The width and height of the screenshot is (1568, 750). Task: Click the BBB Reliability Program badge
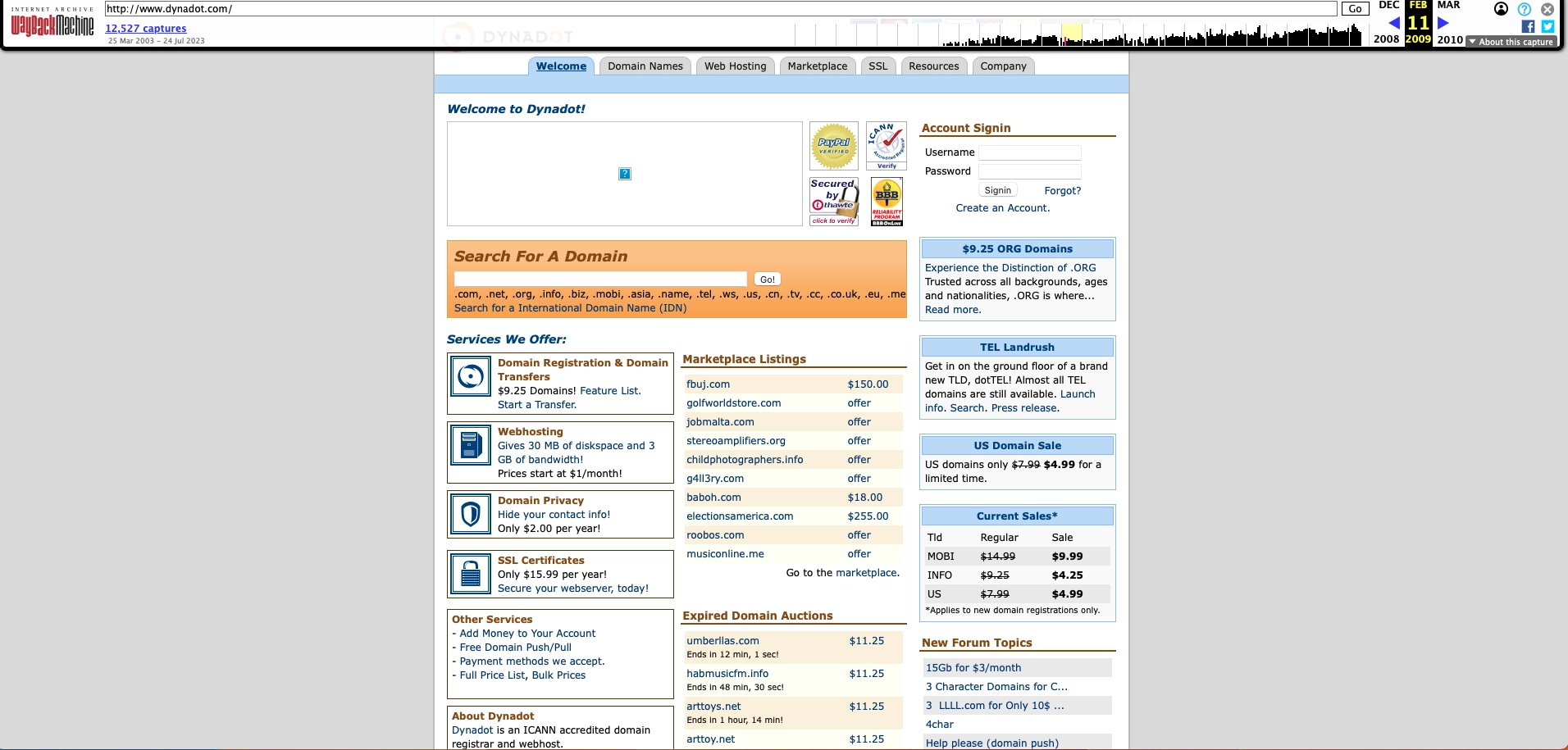[x=887, y=202]
